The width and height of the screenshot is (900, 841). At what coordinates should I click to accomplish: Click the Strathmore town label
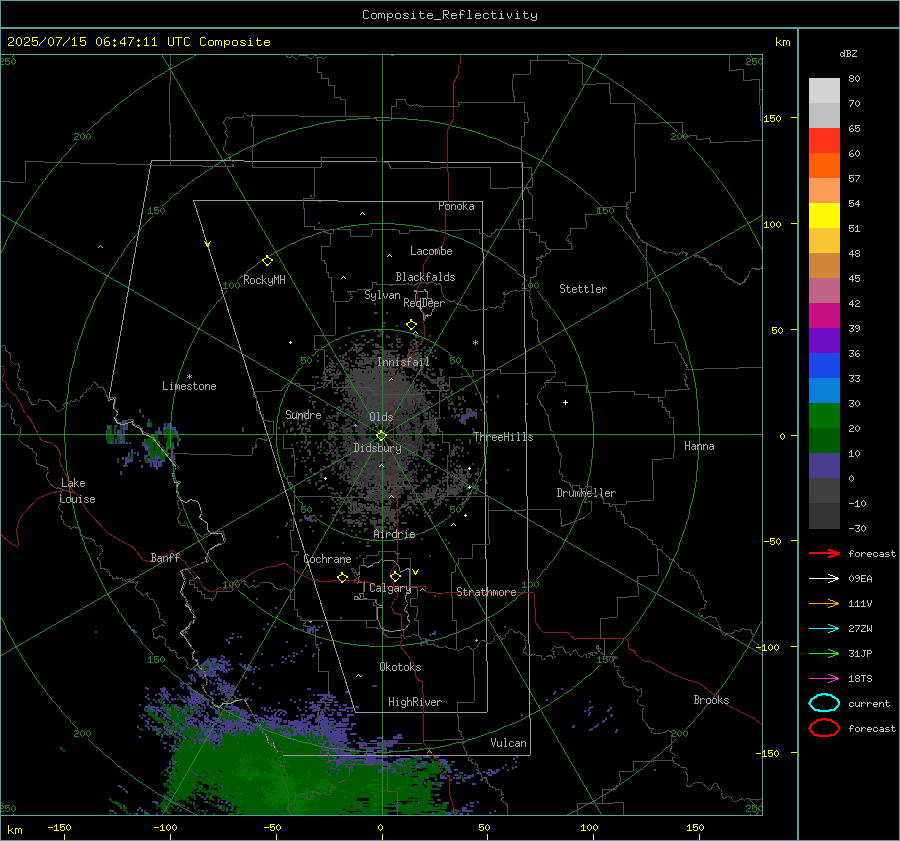(x=486, y=592)
